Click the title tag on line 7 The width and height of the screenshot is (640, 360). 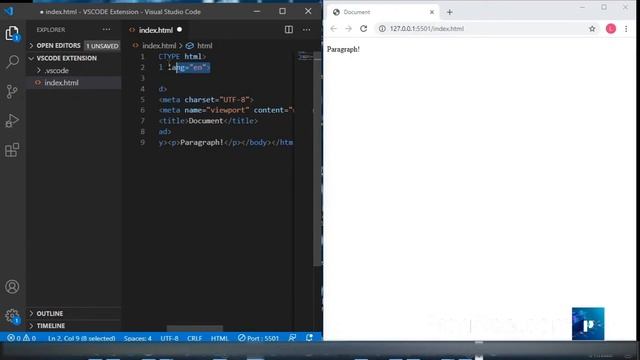click(x=208, y=121)
